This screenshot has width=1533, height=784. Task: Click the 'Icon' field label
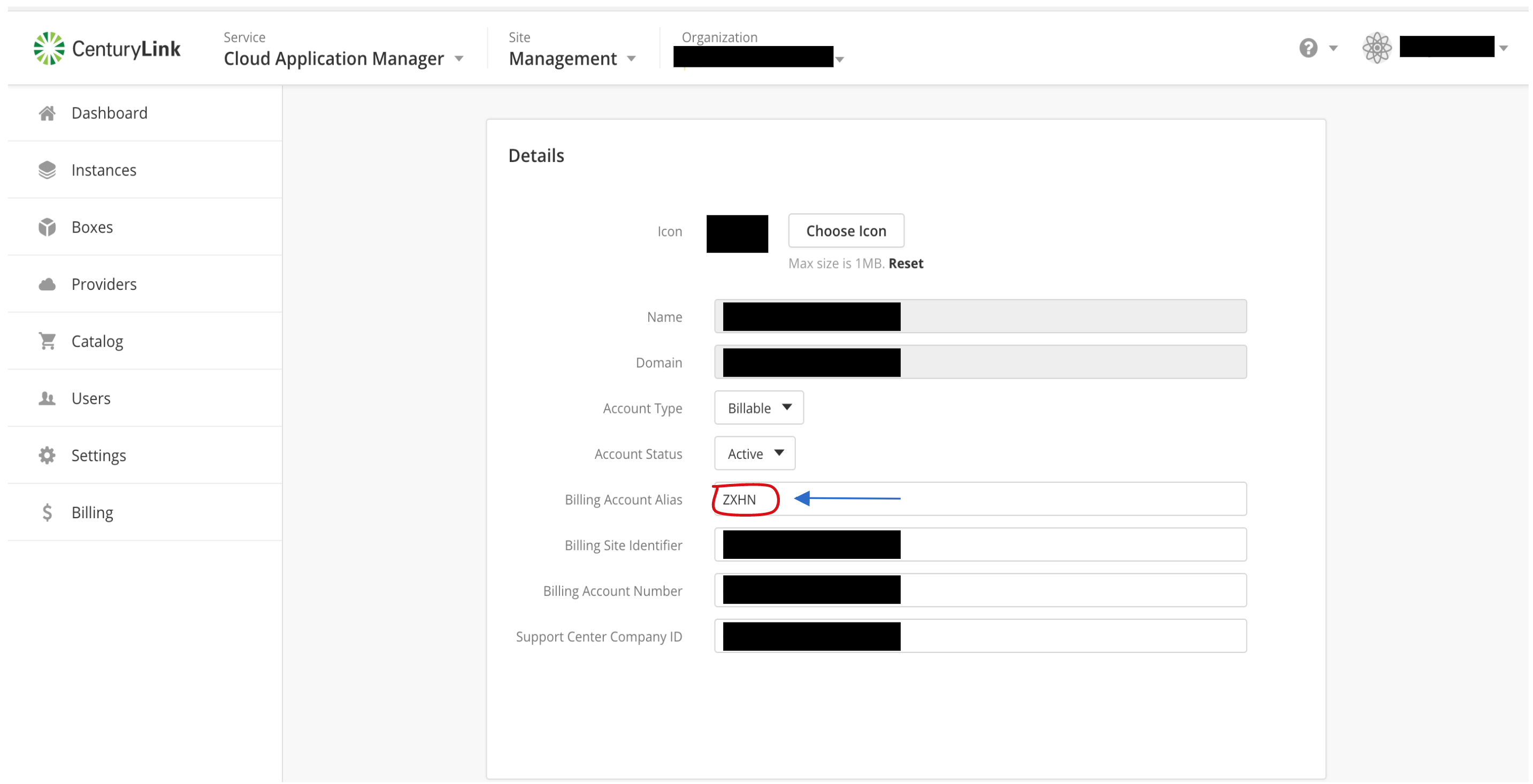point(670,232)
